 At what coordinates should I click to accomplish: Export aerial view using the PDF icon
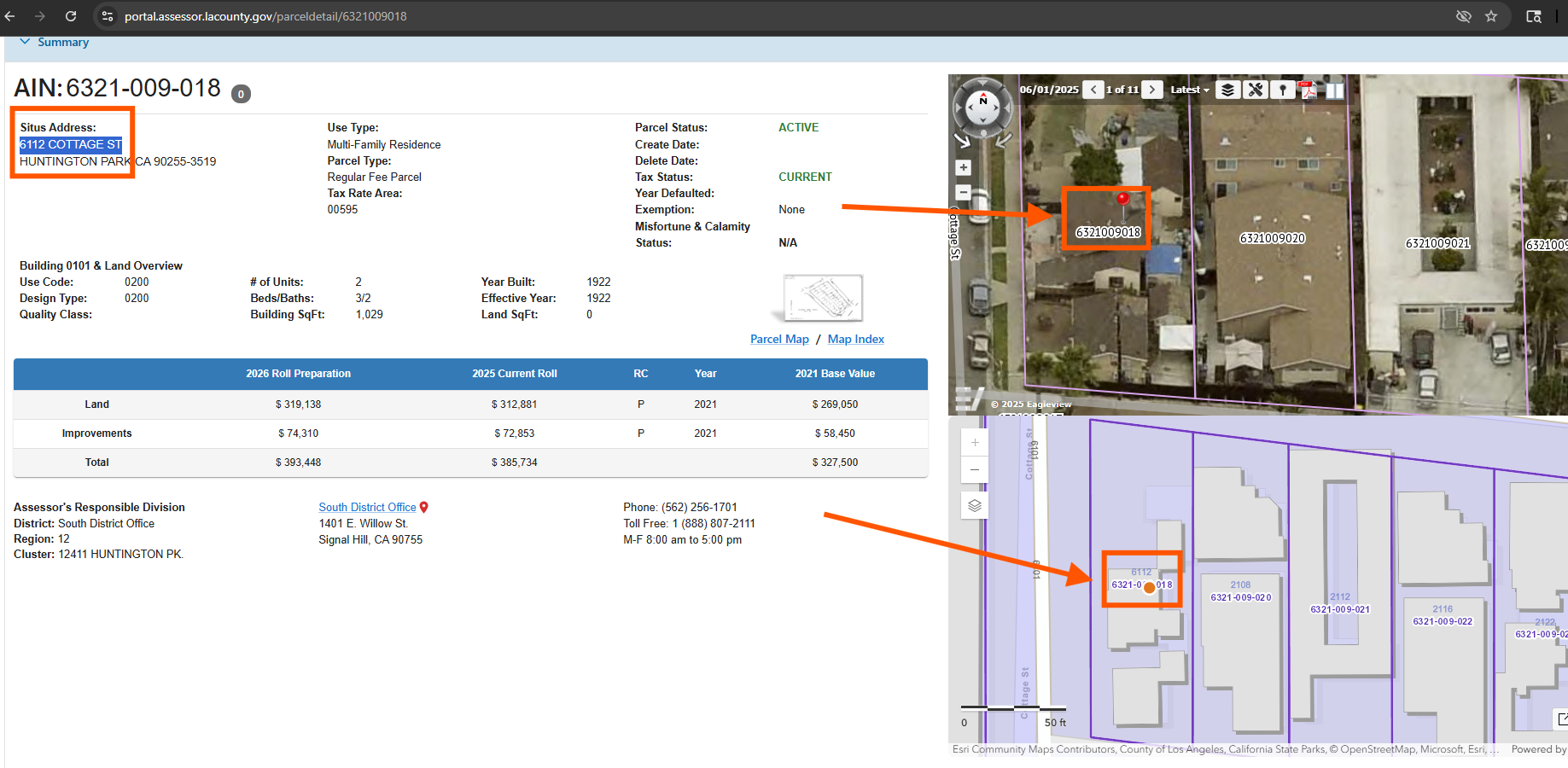[1308, 90]
